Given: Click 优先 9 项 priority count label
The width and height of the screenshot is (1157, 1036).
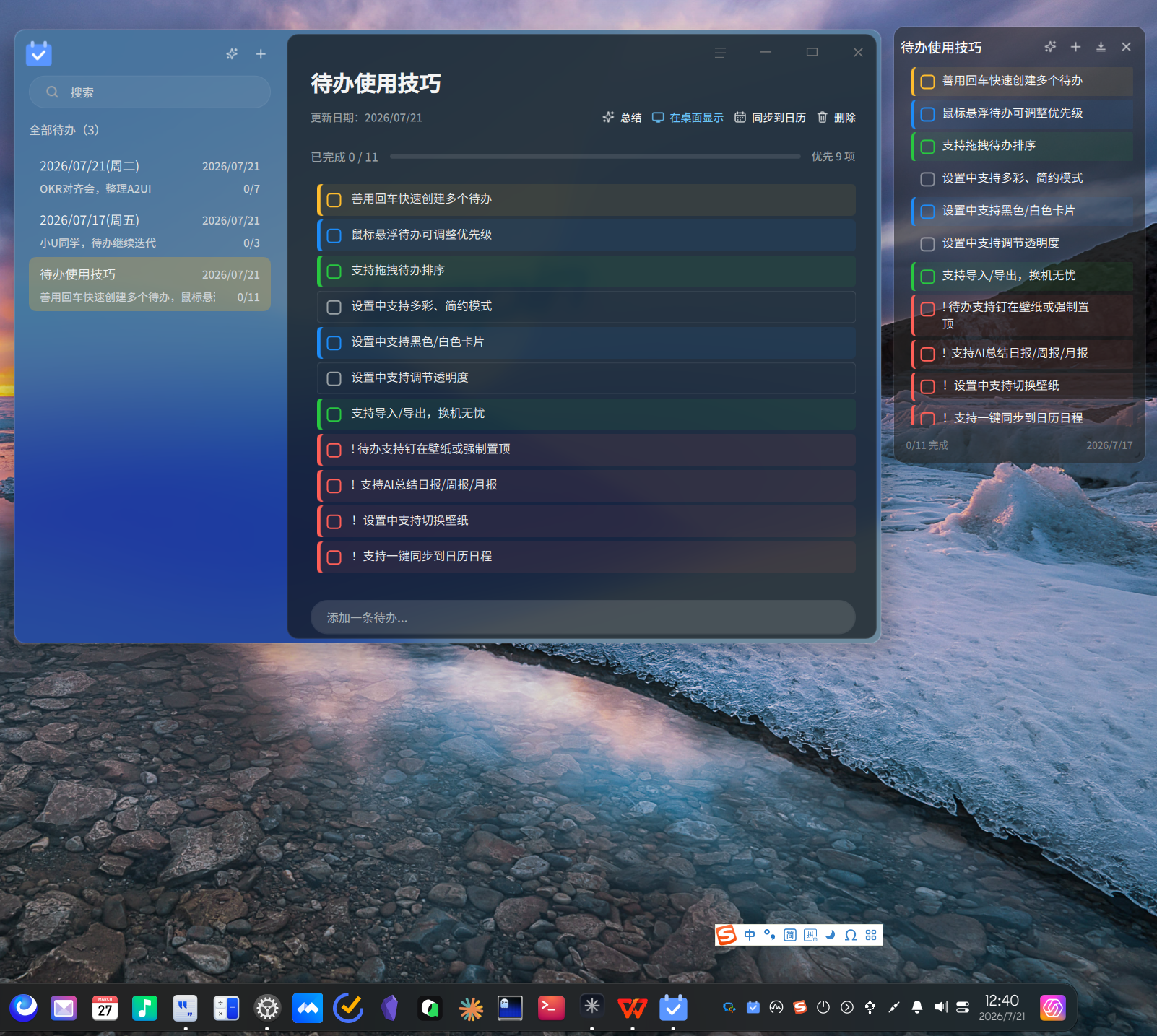Looking at the screenshot, I should (x=833, y=157).
